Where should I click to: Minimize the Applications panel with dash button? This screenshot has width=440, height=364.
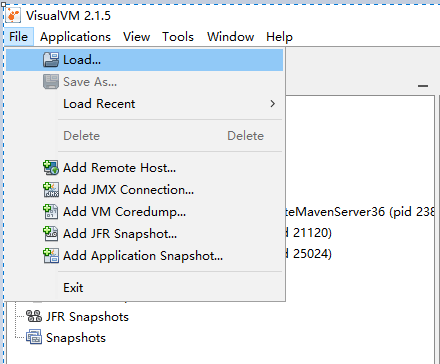[x=423, y=86]
